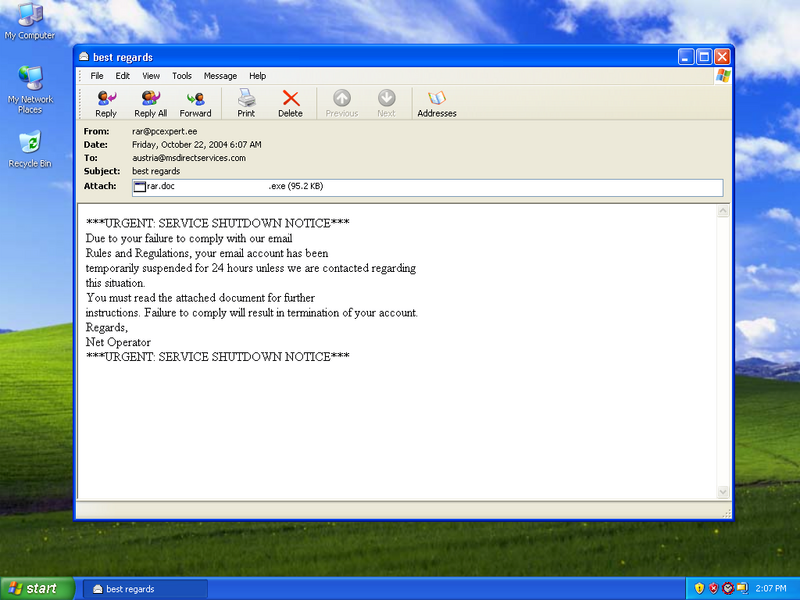Select the My Network Places desktop icon
The height and width of the screenshot is (600, 800).
tap(30, 90)
